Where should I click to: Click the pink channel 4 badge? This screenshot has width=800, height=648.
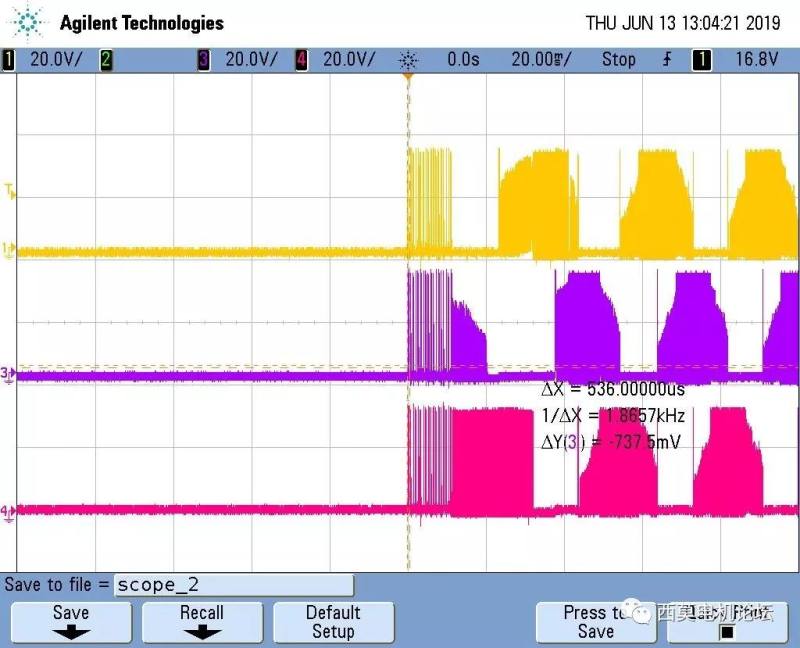point(302,60)
